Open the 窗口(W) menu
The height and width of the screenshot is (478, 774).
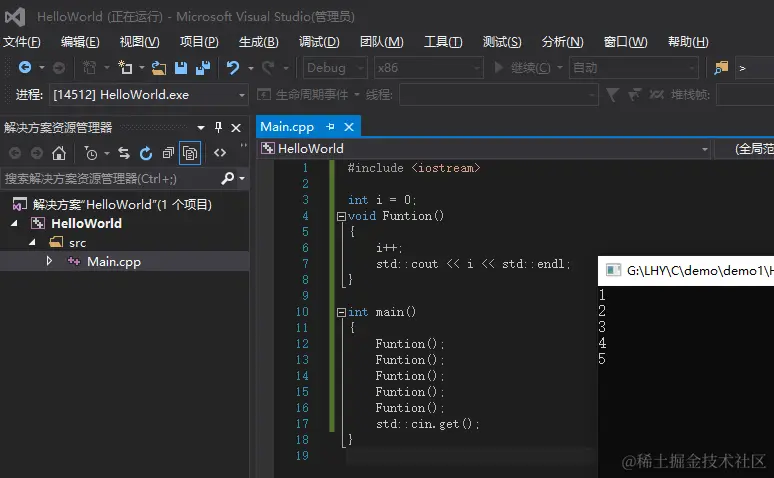625,42
